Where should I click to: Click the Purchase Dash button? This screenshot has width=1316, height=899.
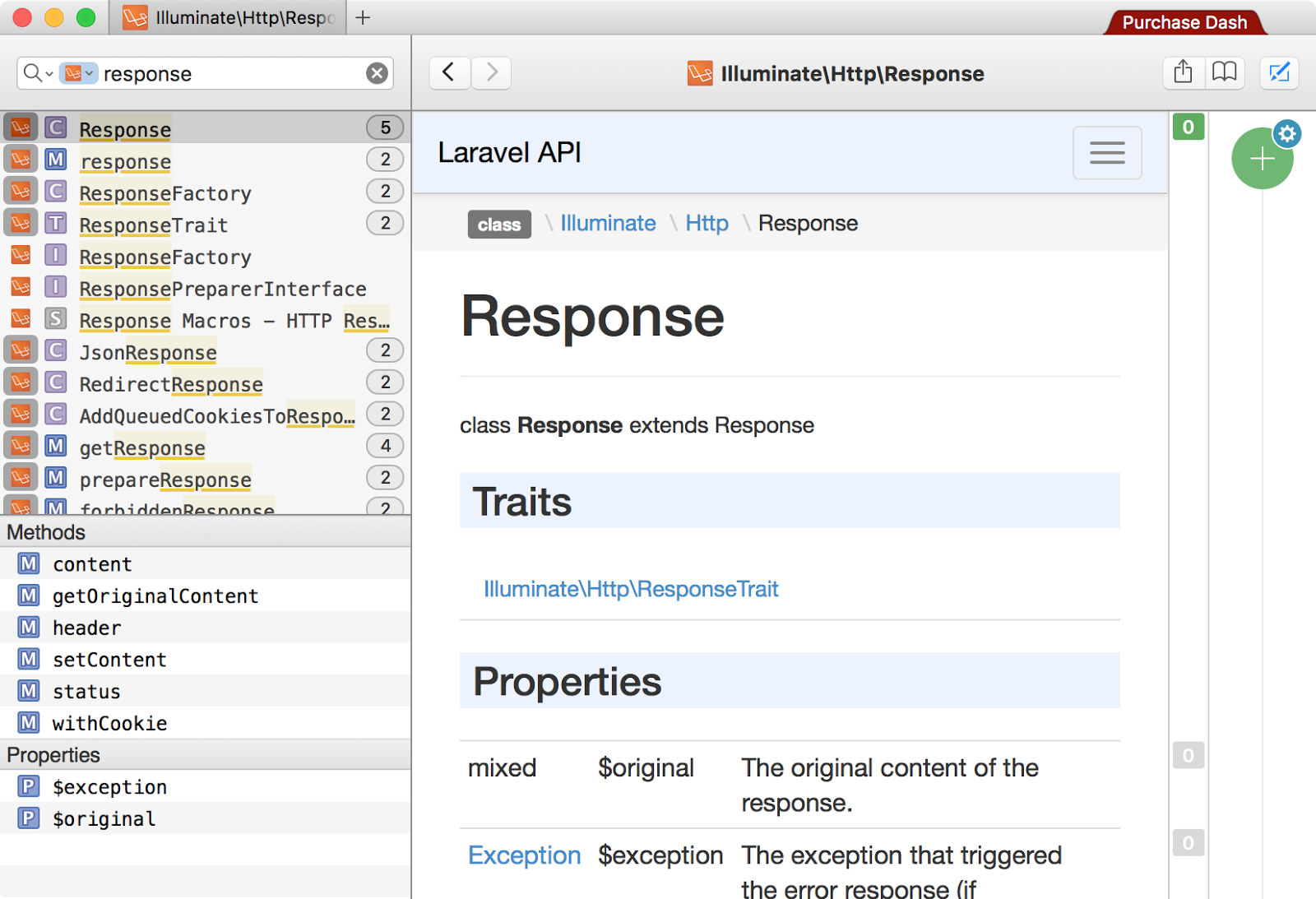point(1184,22)
